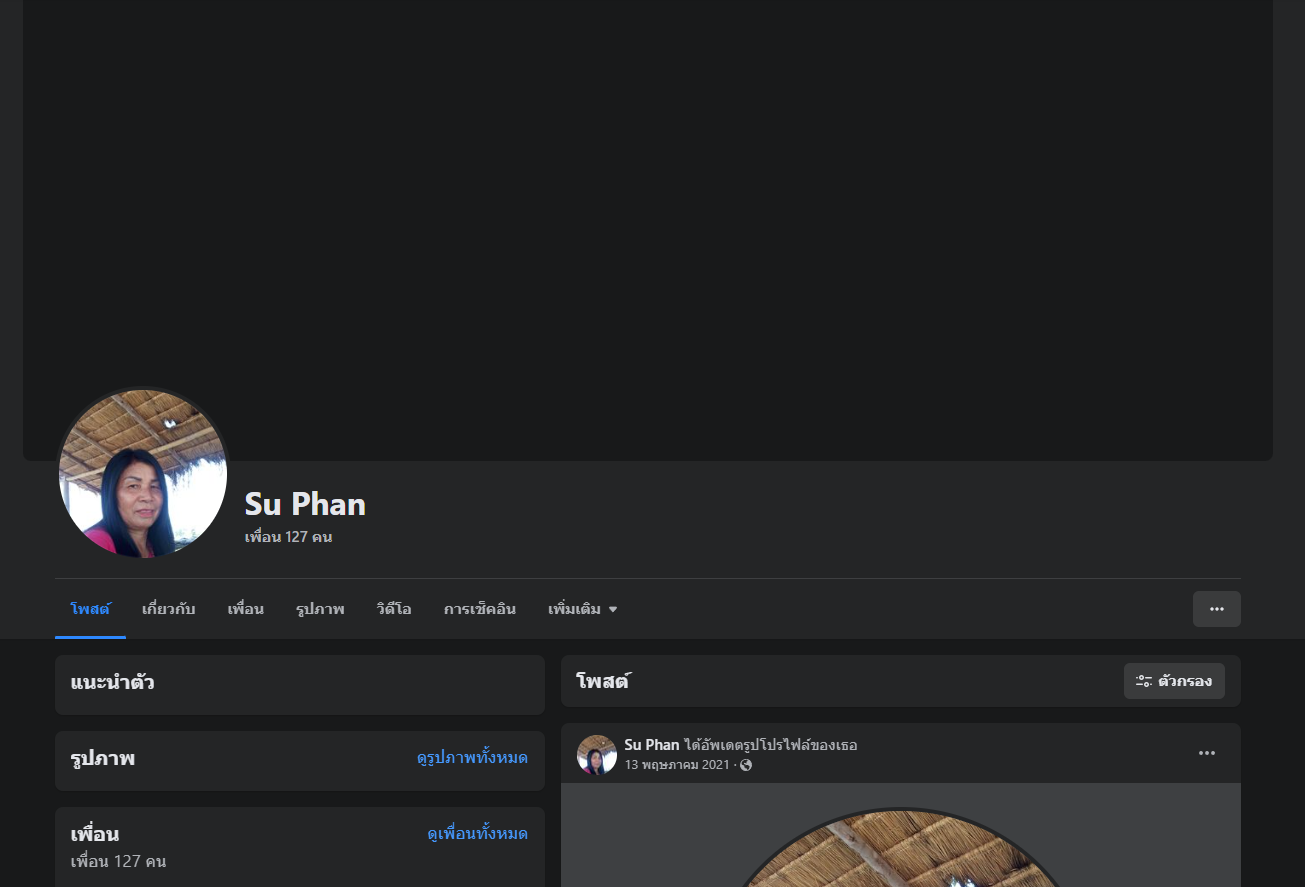The height and width of the screenshot is (887, 1305).
Task: Click the รูปภาพ card heading
Action: (x=103, y=759)
